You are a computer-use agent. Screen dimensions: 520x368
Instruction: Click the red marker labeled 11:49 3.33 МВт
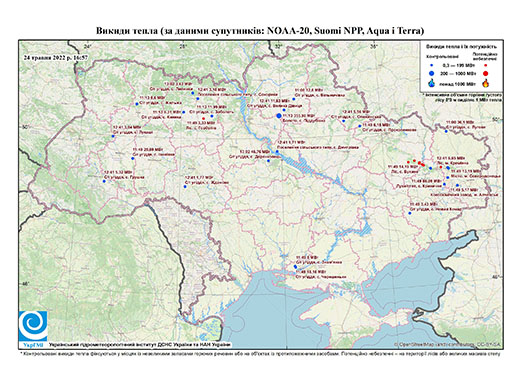[x=203, y=119]
